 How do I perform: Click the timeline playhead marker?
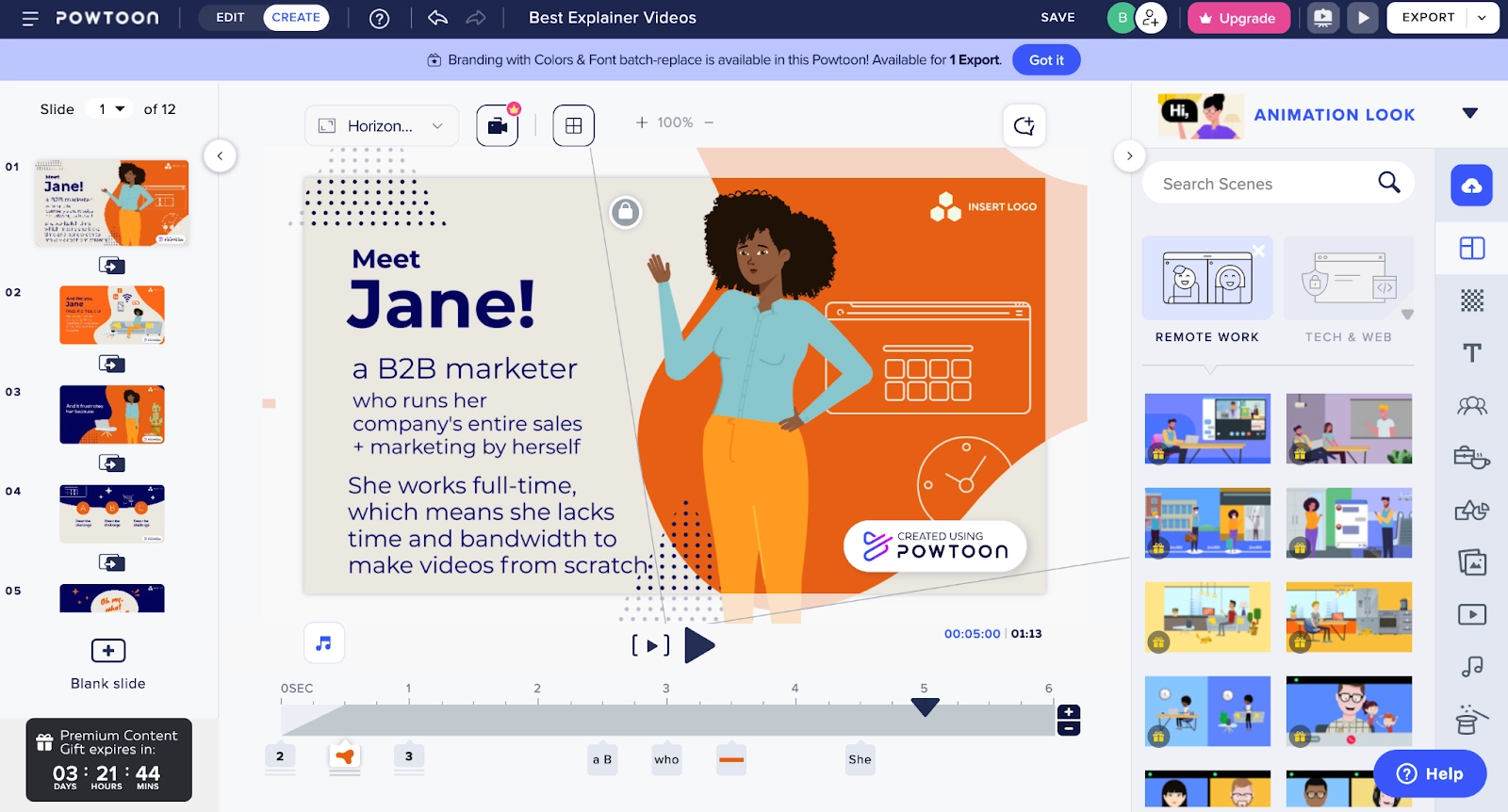(x=926, y=706)
